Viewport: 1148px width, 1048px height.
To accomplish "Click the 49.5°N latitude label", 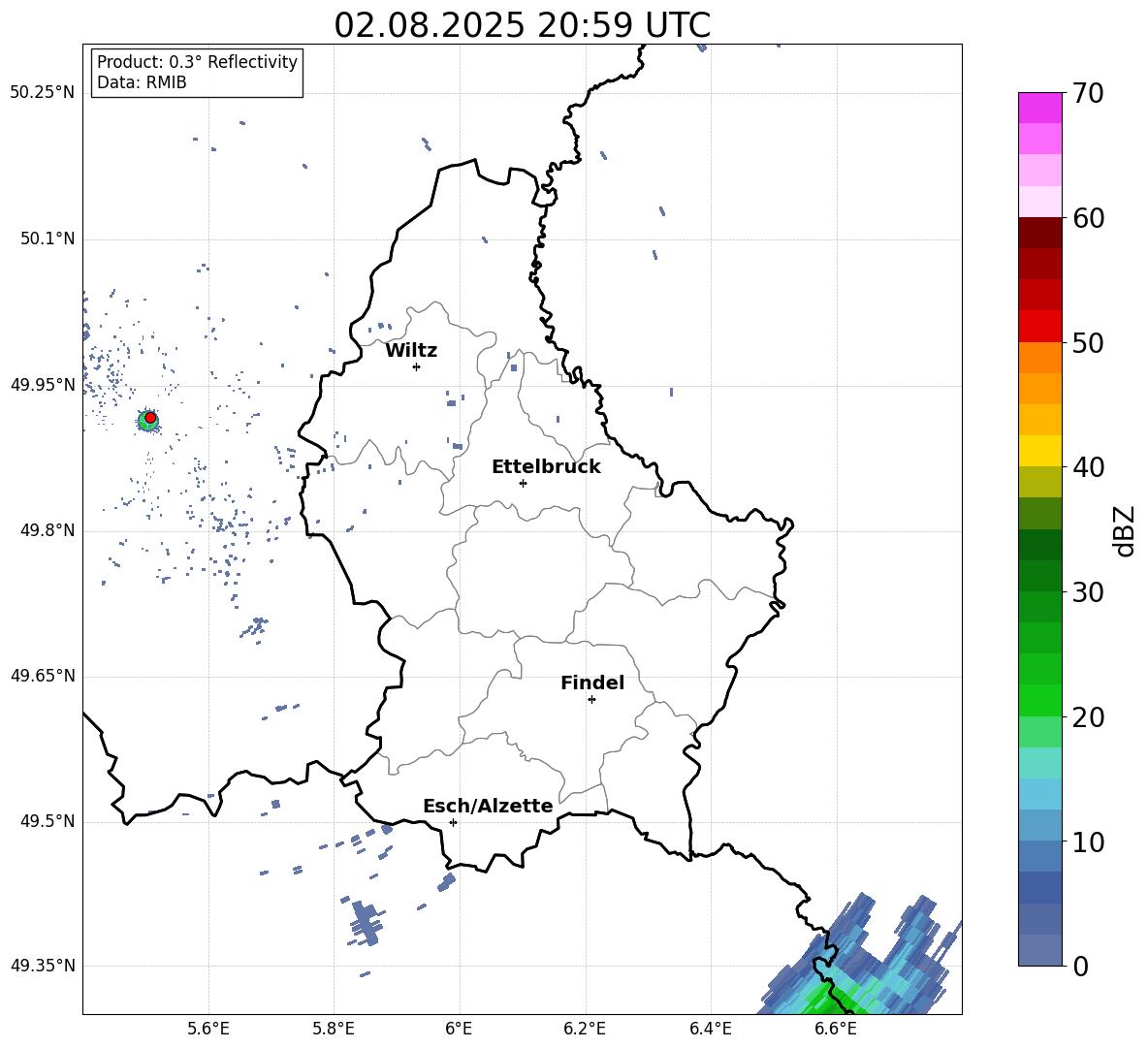I will (48, 822).
